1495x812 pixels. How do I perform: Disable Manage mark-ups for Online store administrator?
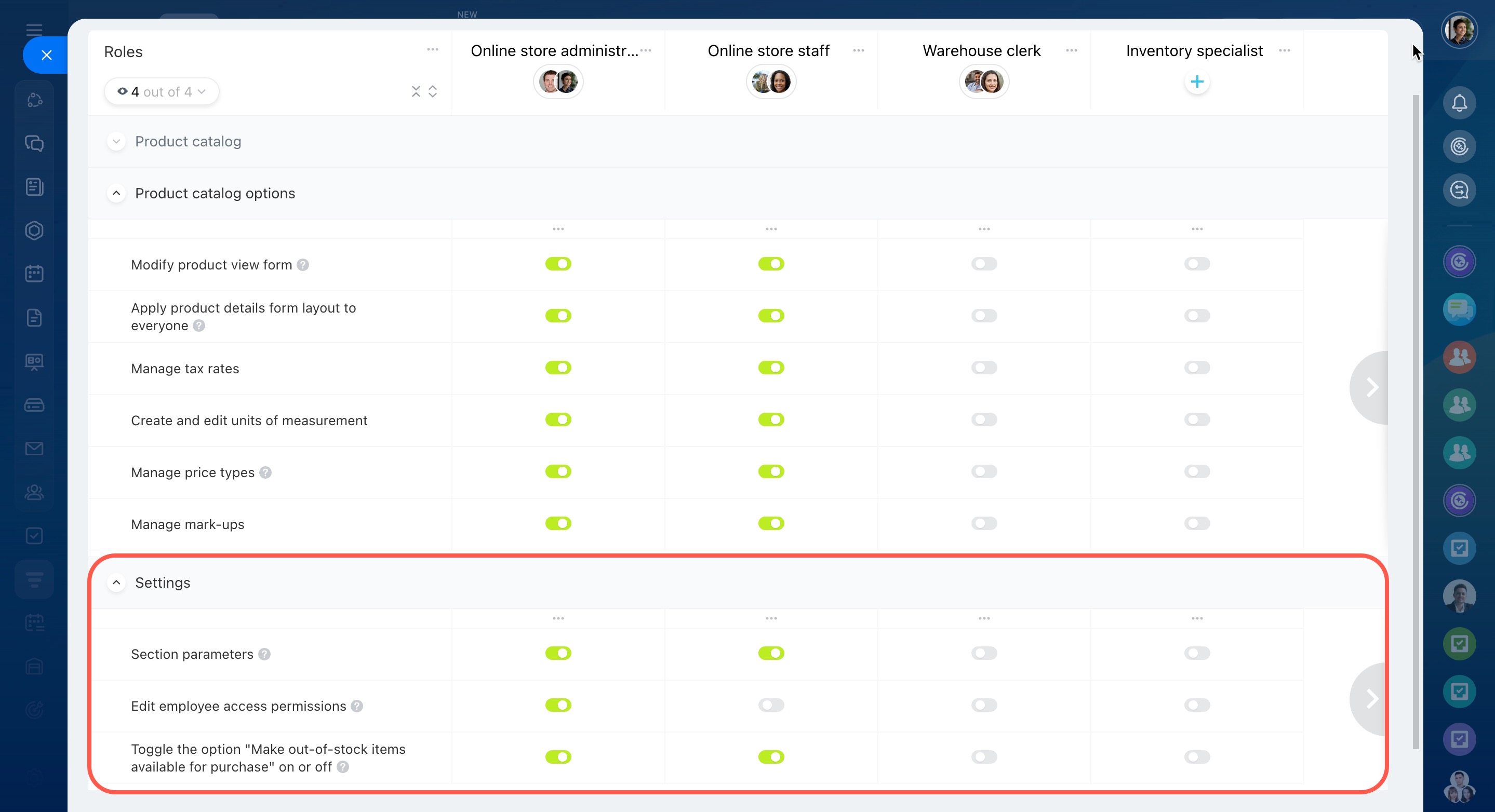click(558, 523)
